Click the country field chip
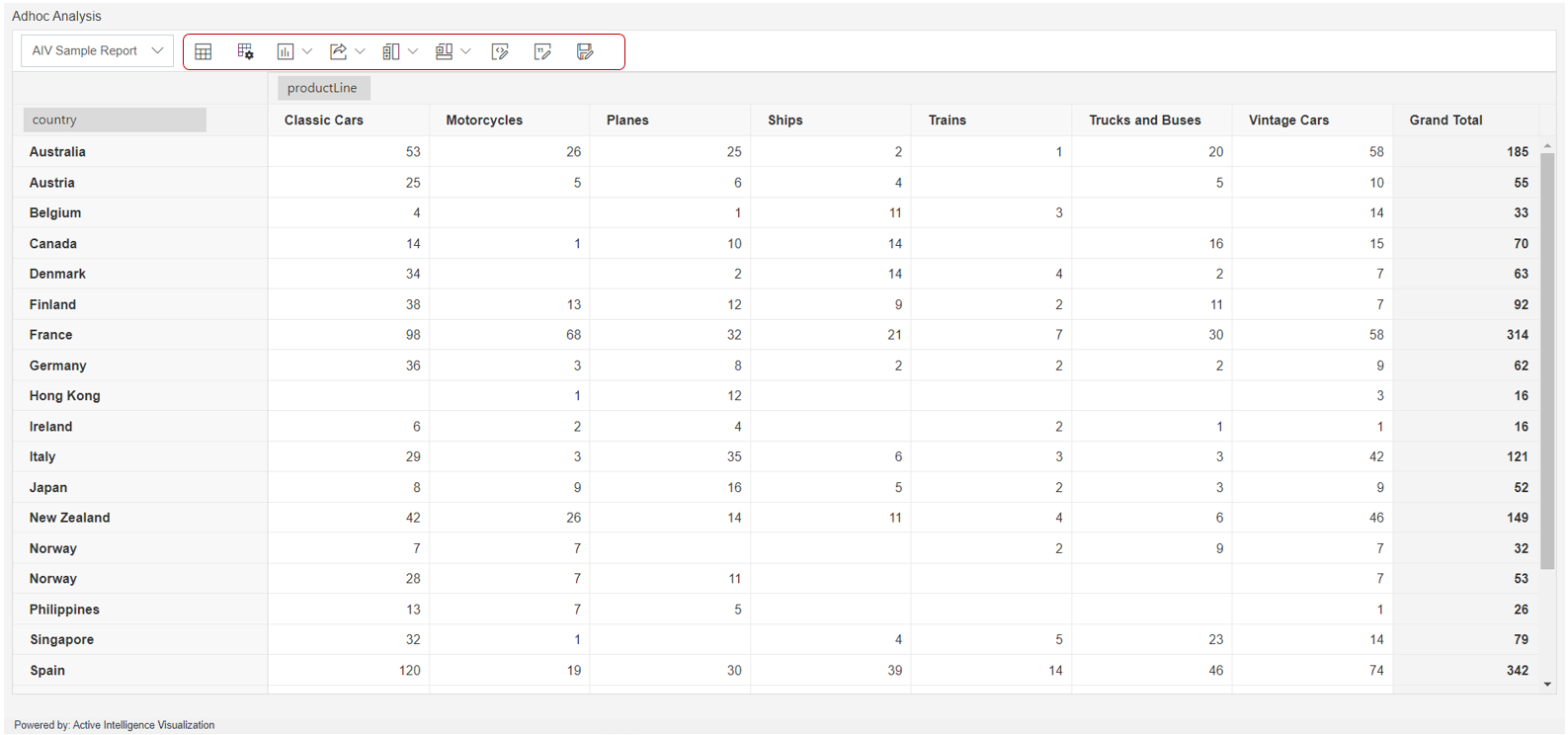This screenshot has height=735, width=1568. [x=115, y=120]
